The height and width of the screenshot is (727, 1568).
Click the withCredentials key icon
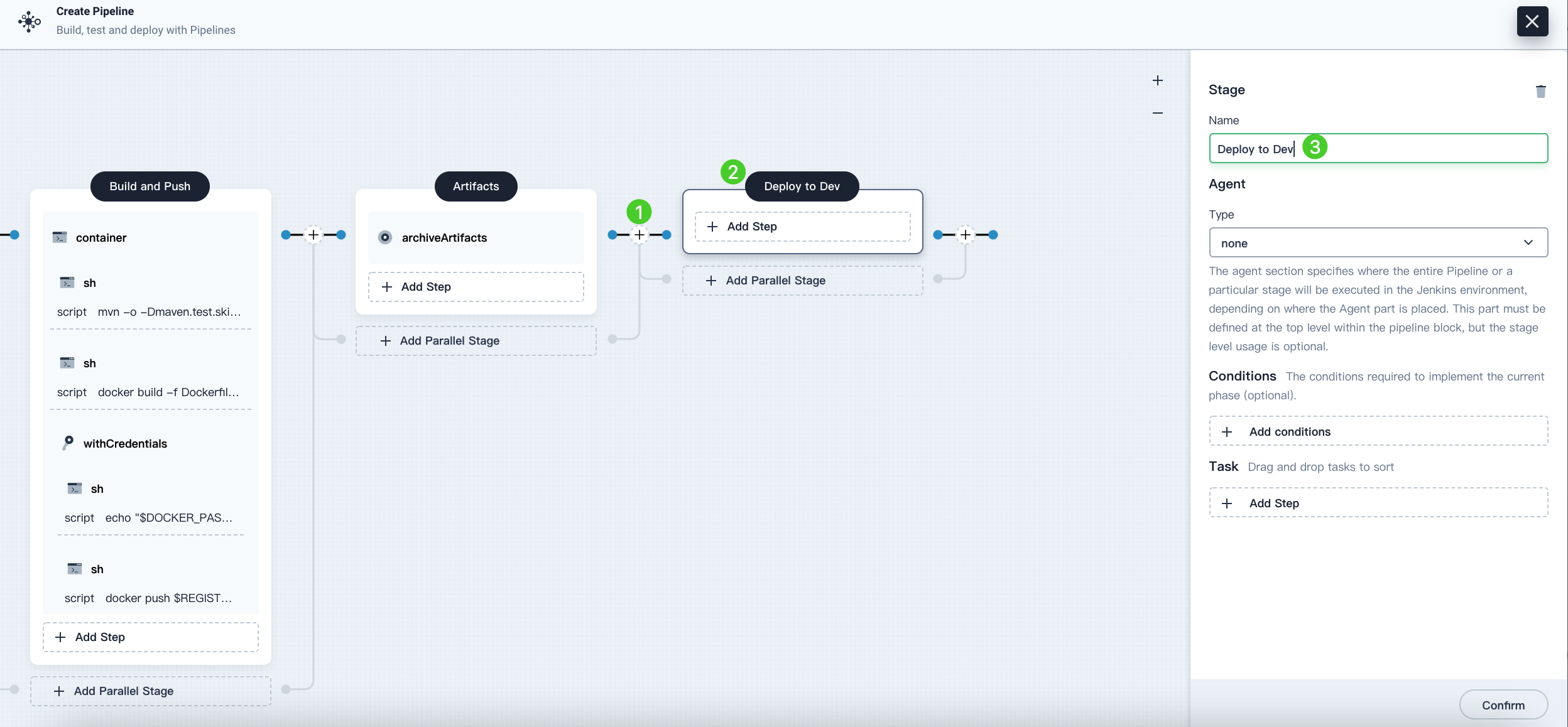pos(68,443)
